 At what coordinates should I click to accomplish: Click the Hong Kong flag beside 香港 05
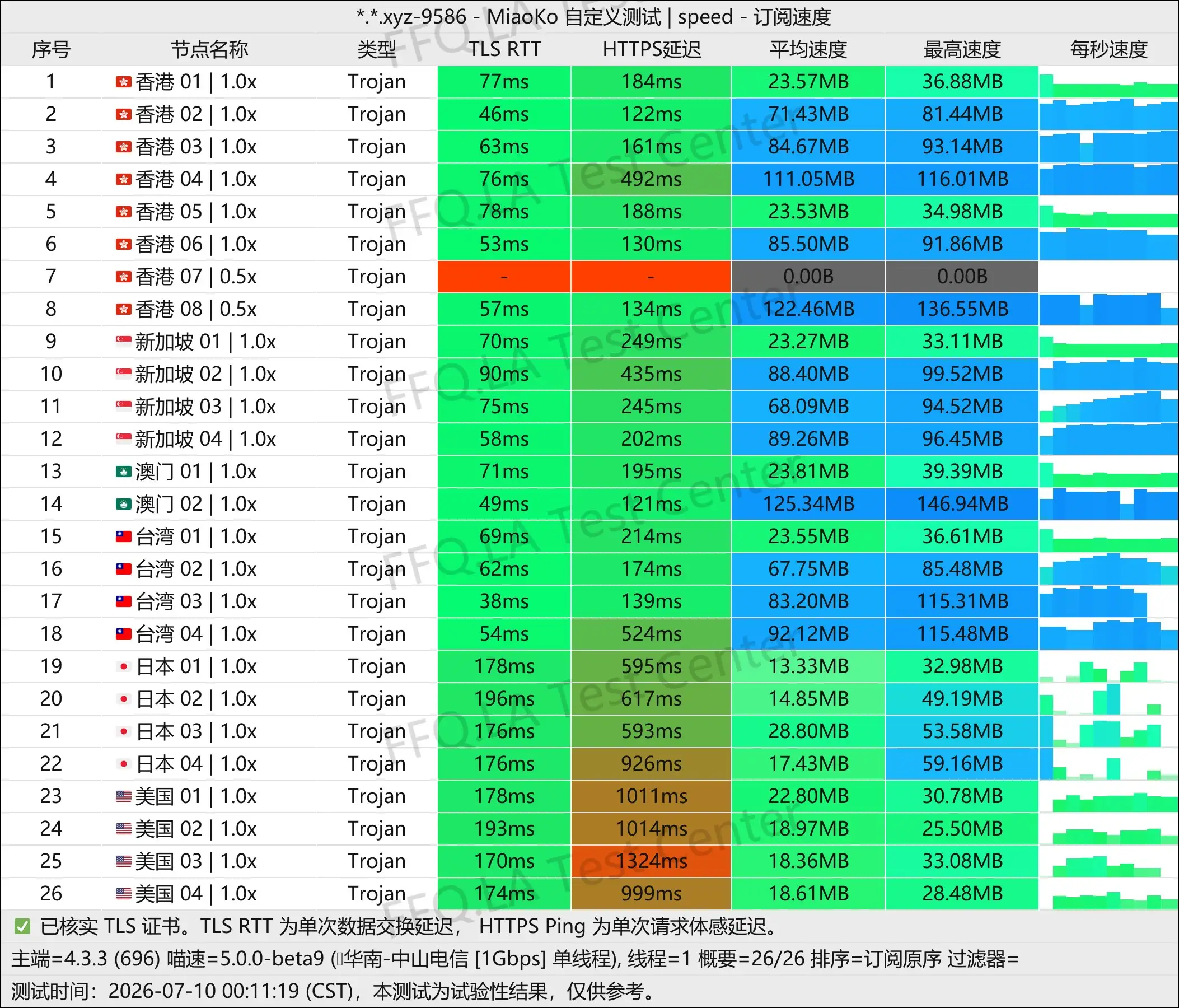(x=124, y=212)
